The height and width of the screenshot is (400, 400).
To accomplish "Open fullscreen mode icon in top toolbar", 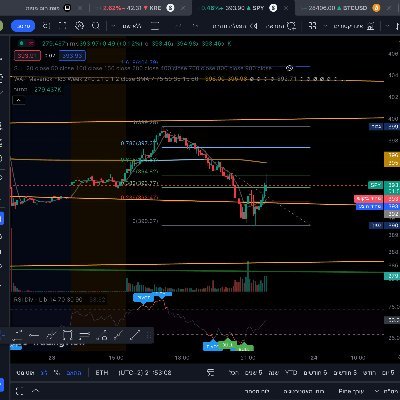I will click(x=62, y=26).
